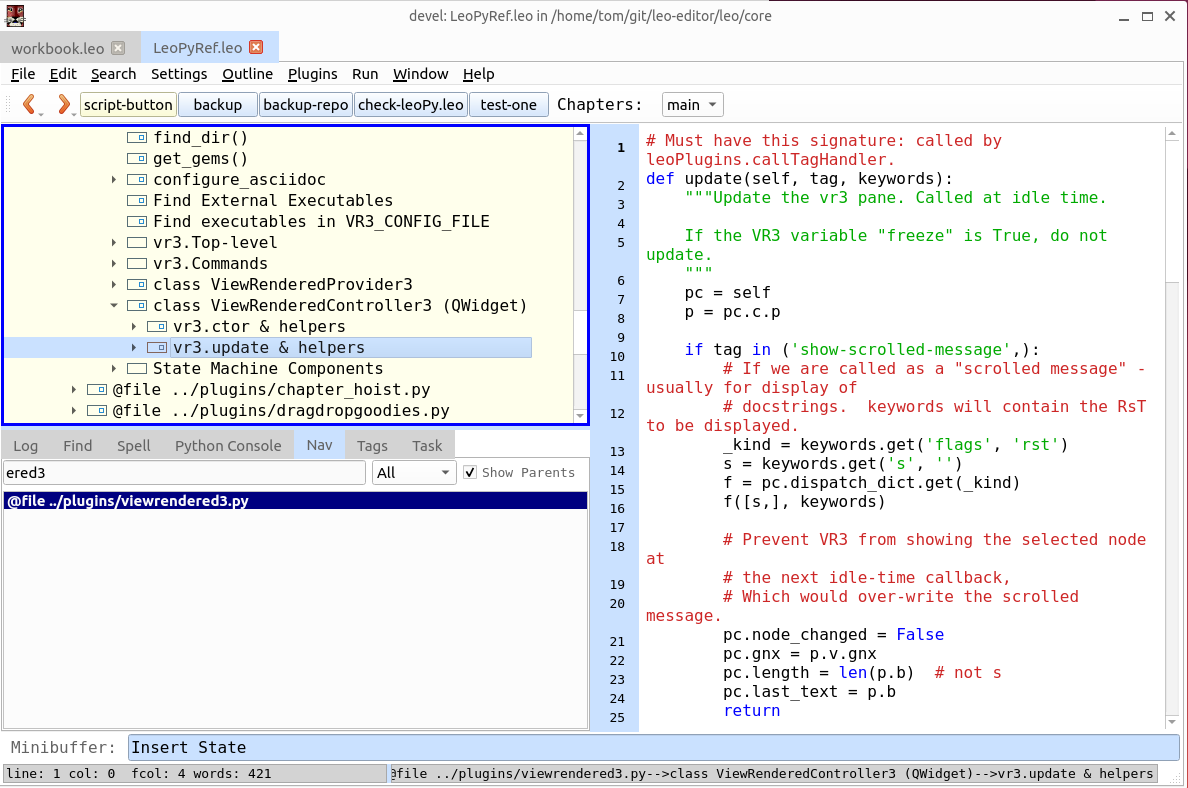The width and height of the screenshot is (1188, 788).
Task: Click inside the Minibuffer input field
Action: pos(400,747)
